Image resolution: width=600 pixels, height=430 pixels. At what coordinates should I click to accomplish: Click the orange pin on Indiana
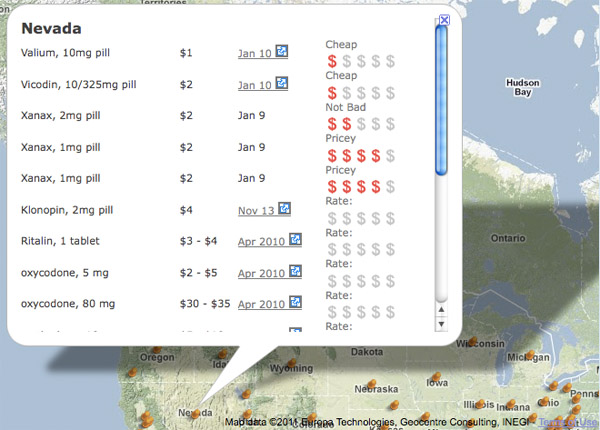click(511, 404)
